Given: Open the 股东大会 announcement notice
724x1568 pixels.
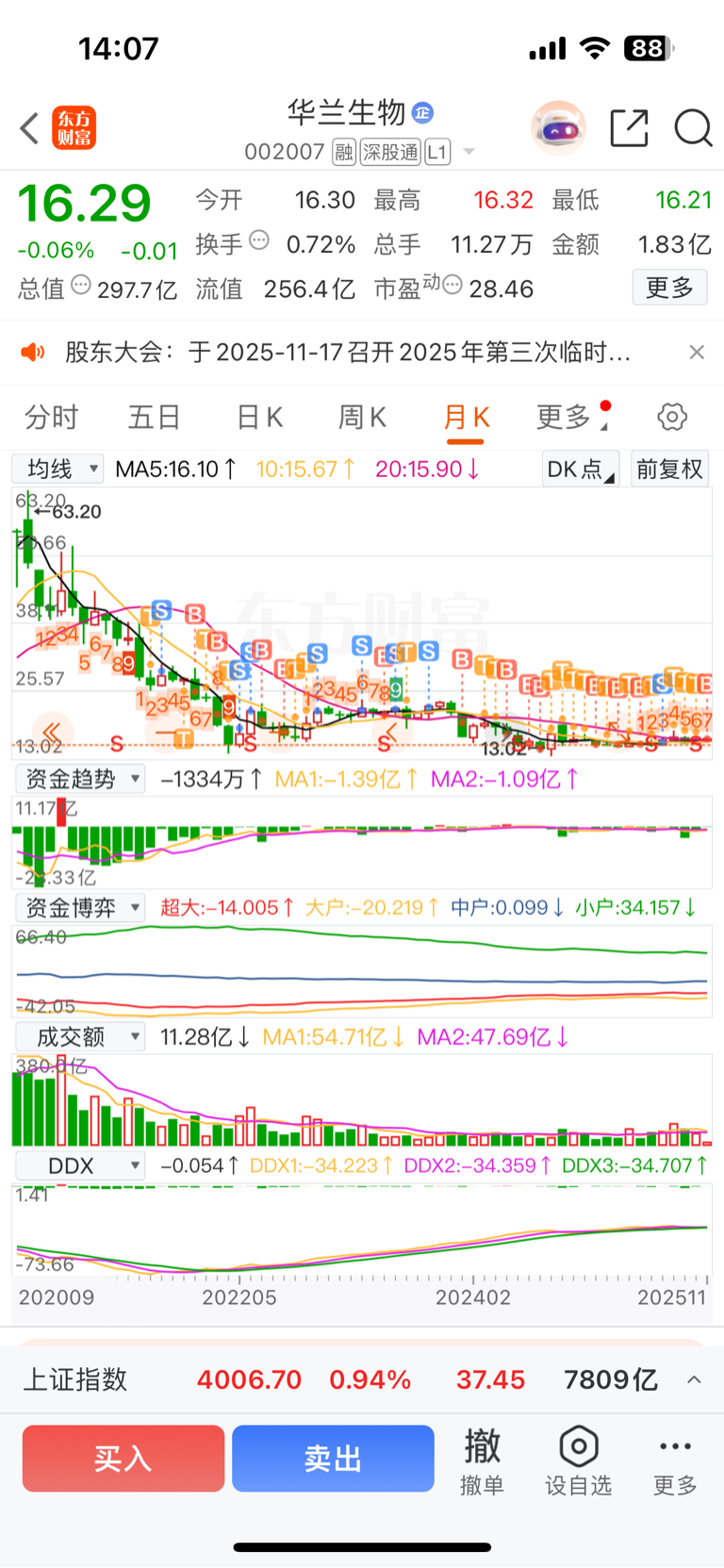Looking at the screenshot, I should click(347, 353).
